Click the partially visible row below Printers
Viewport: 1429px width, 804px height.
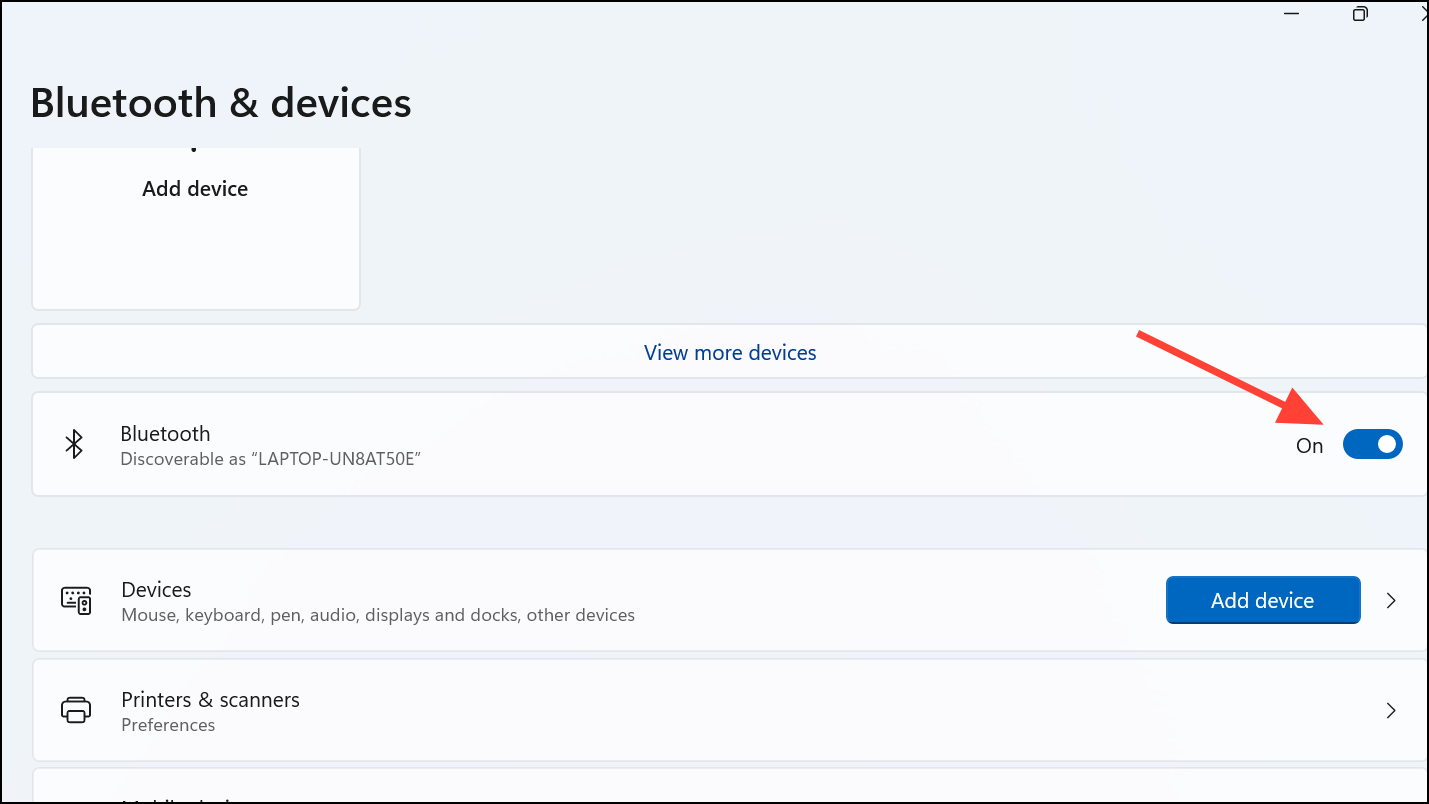tap(700, 790)
